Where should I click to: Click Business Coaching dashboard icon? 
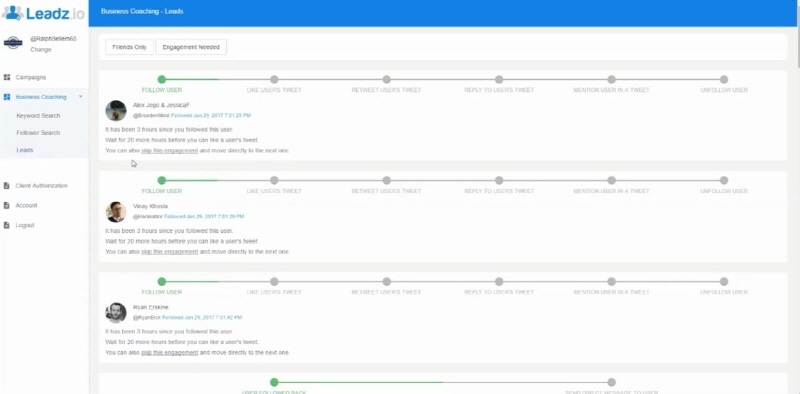coord(7,97)
